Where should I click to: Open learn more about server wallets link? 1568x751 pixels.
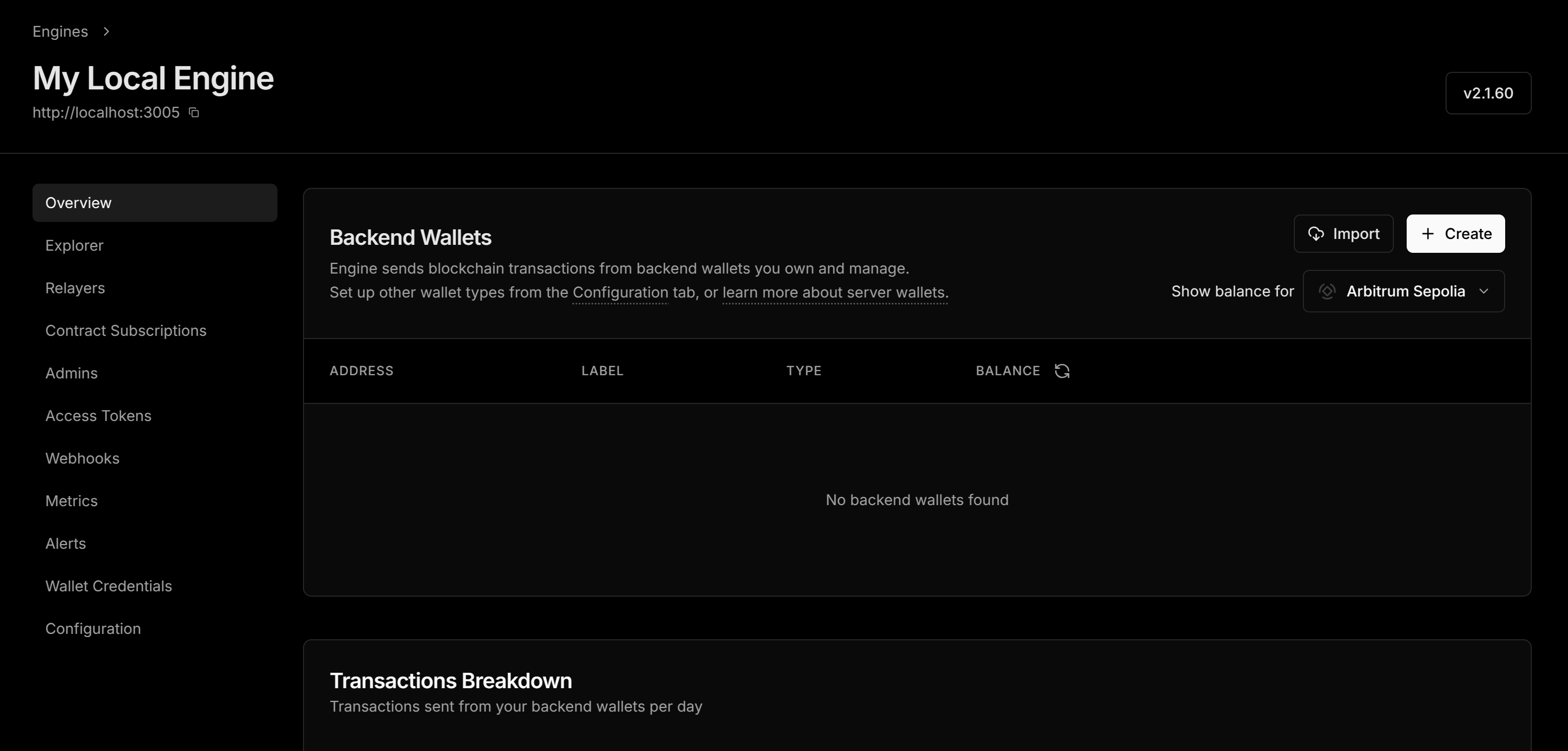835,293
